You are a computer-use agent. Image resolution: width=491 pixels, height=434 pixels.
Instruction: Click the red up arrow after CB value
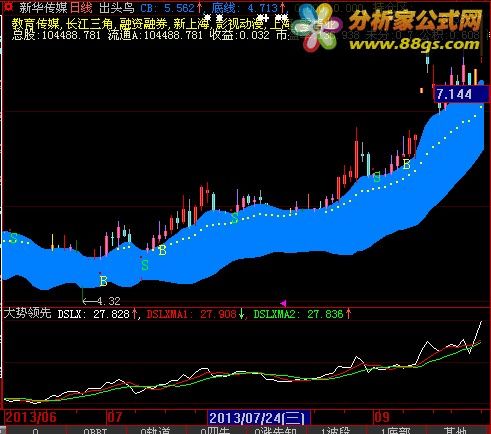point(199,8)
